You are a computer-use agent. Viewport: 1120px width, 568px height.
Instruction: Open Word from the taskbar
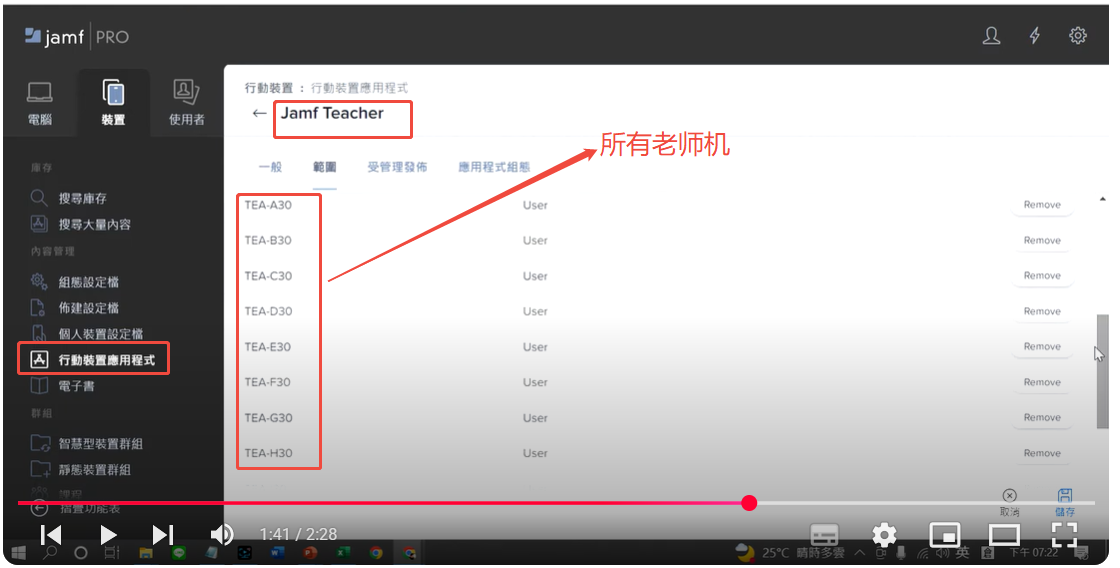(277, 553)
